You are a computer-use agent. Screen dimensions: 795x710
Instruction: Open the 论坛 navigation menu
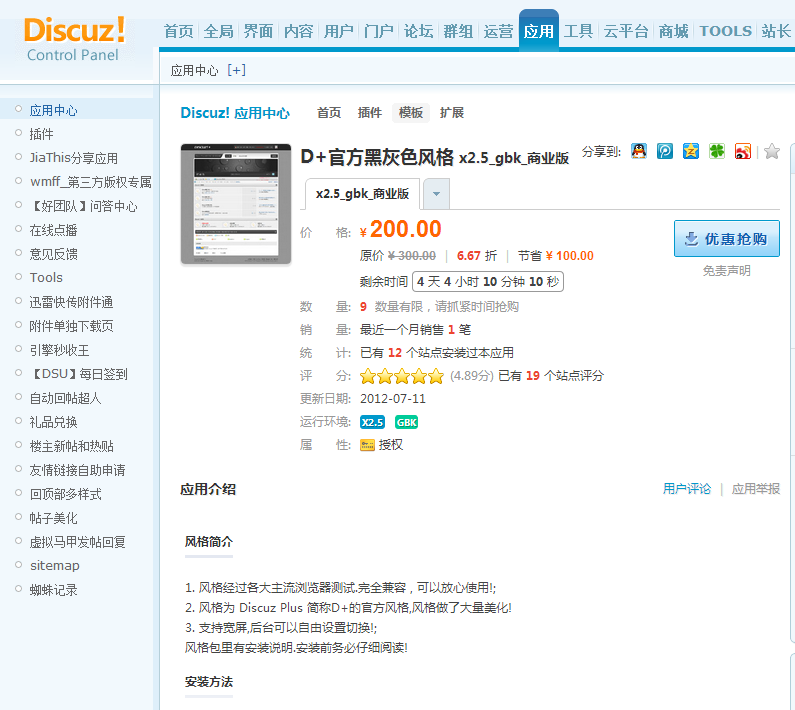click(419, 31)
